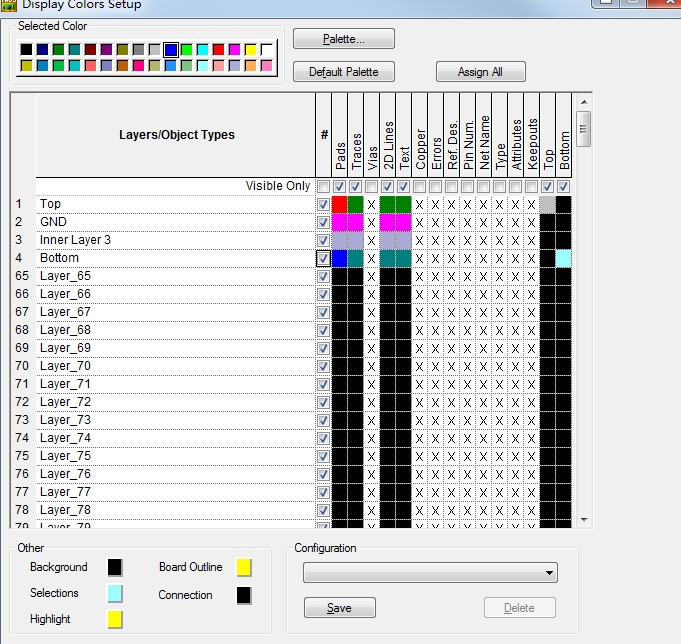The height and width of the screenshot is (644, 681).
Task: Click the Save configuration button
Action: pos(339,608)
